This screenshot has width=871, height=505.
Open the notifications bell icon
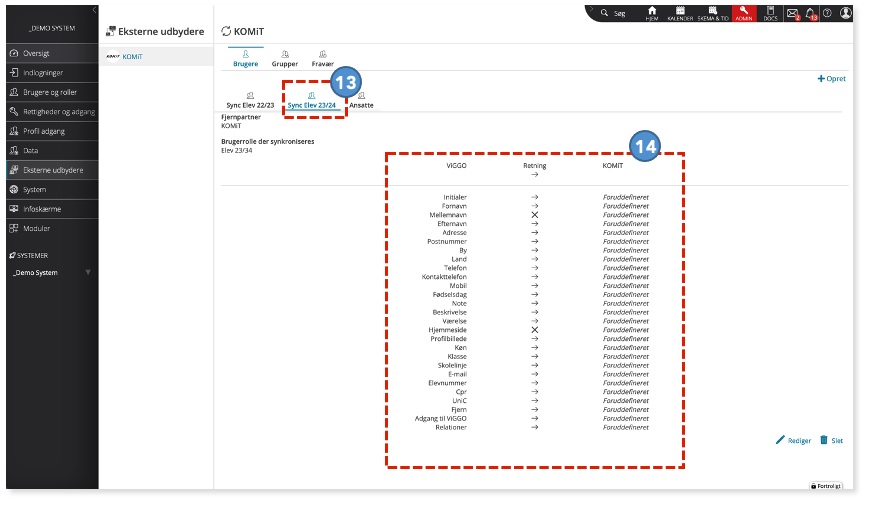click(x=810, y=13)
